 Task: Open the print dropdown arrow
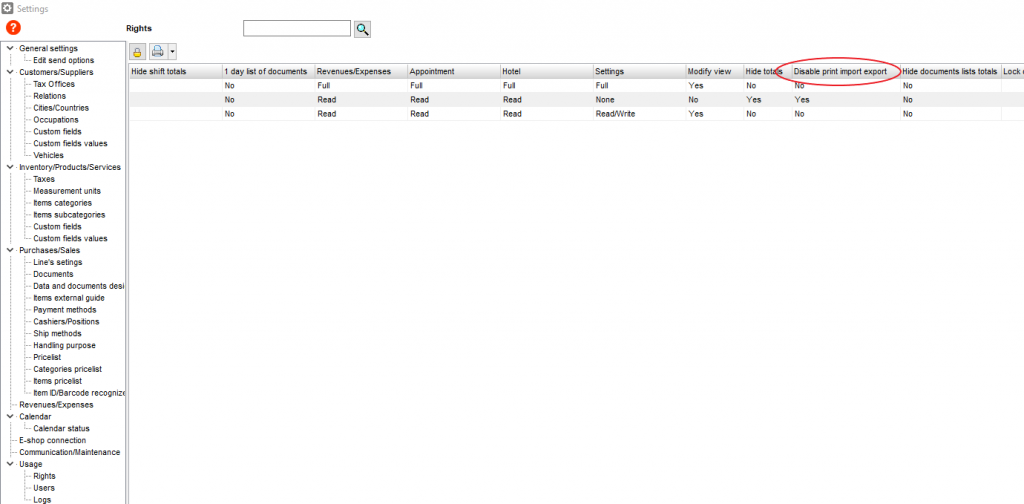(x=172, y=51)
